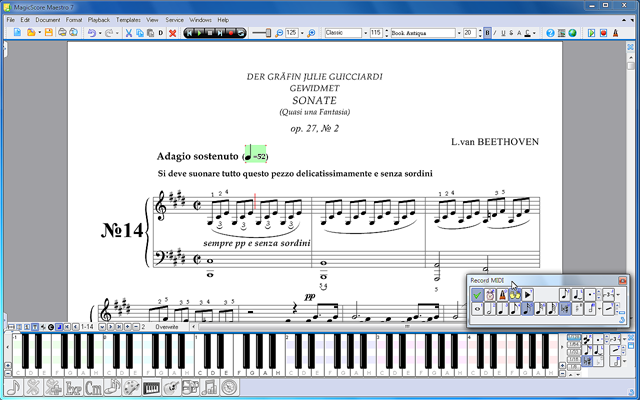Click the red record button in playback bar

click(x=231, y=33)
